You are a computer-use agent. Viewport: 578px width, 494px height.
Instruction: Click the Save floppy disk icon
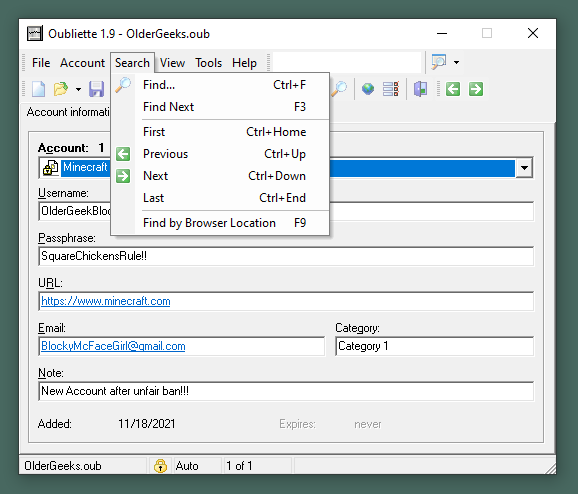[x=96, y=89]
